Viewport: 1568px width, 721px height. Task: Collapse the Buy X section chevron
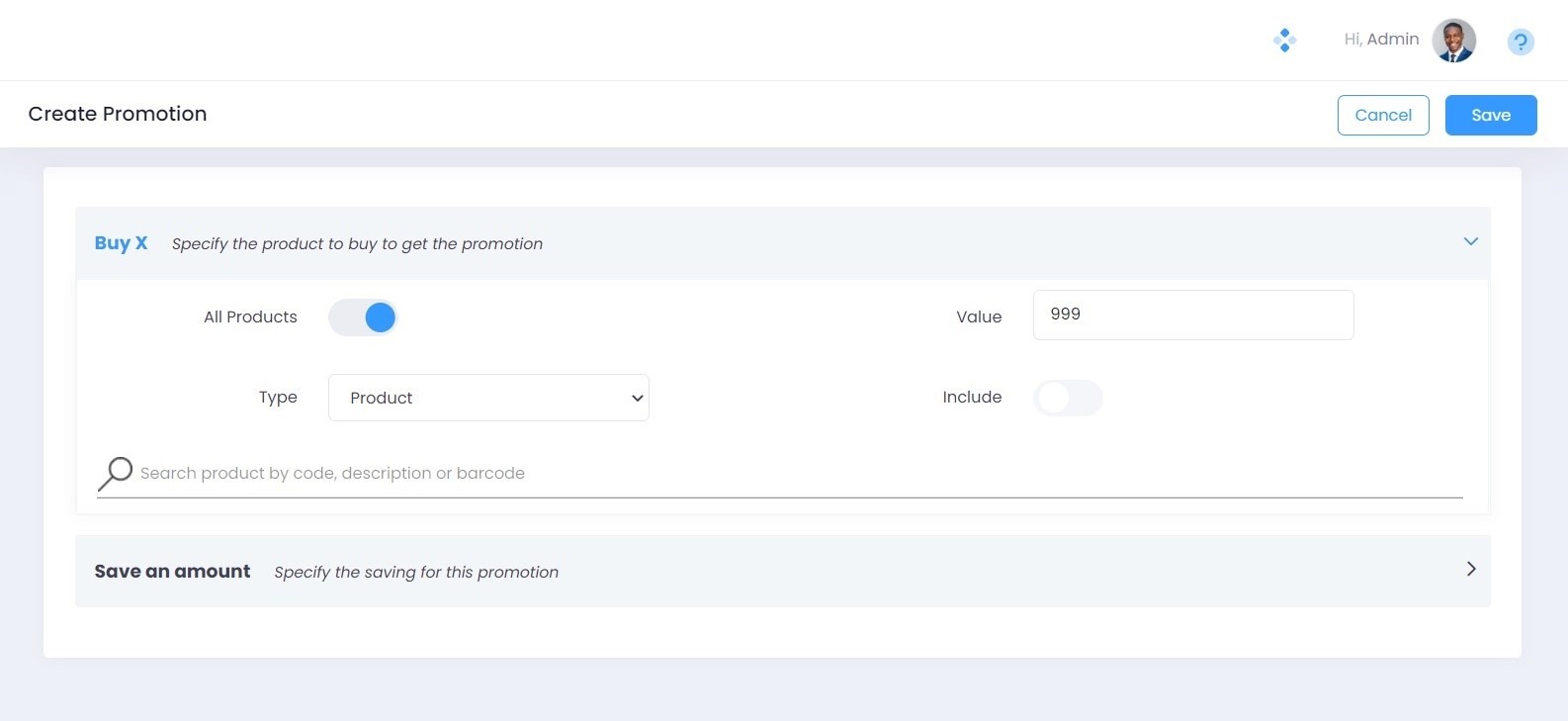pos(1470,241)
